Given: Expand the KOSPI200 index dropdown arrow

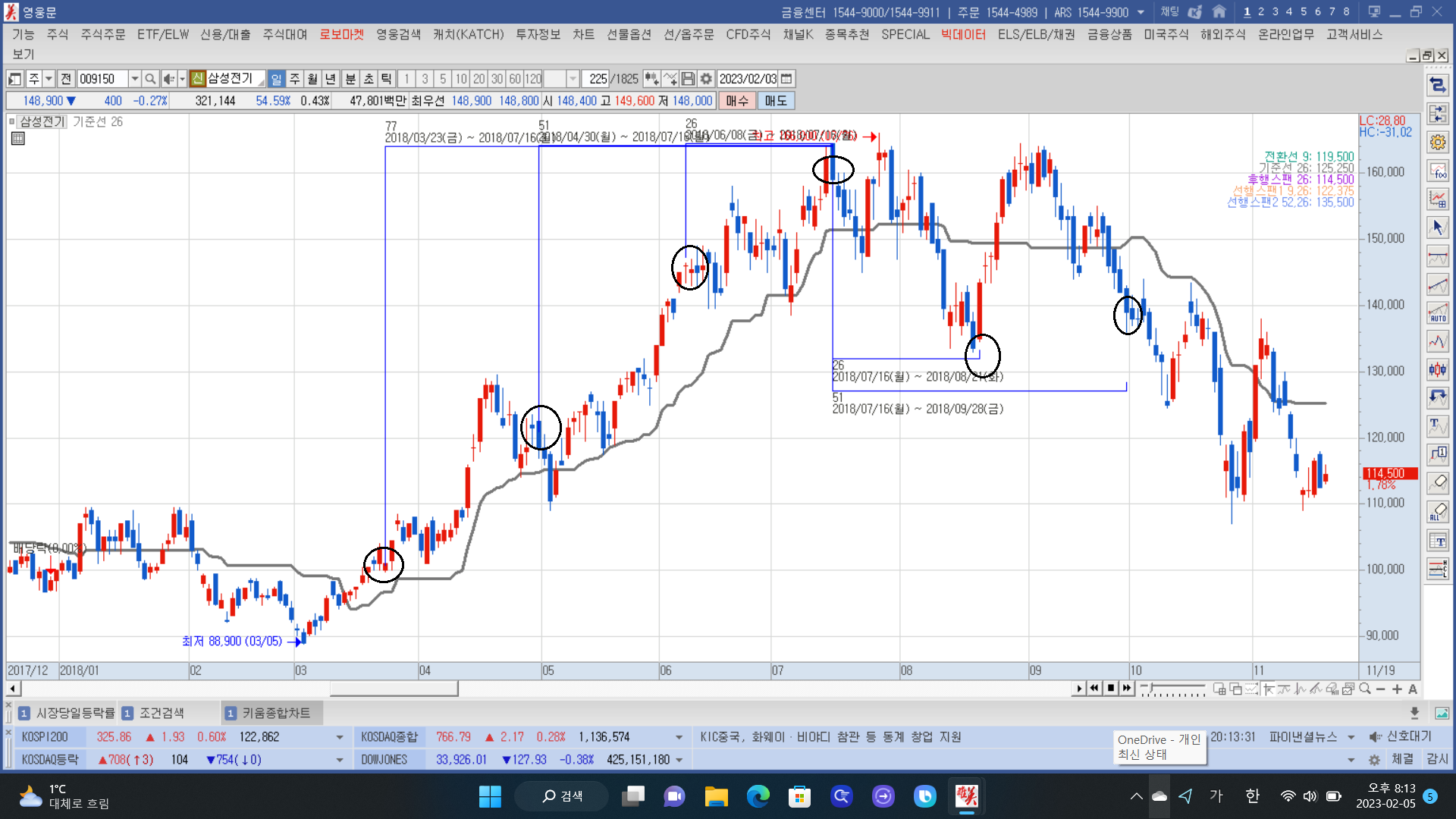Looking at the screenshot, I should click(339, 737).
